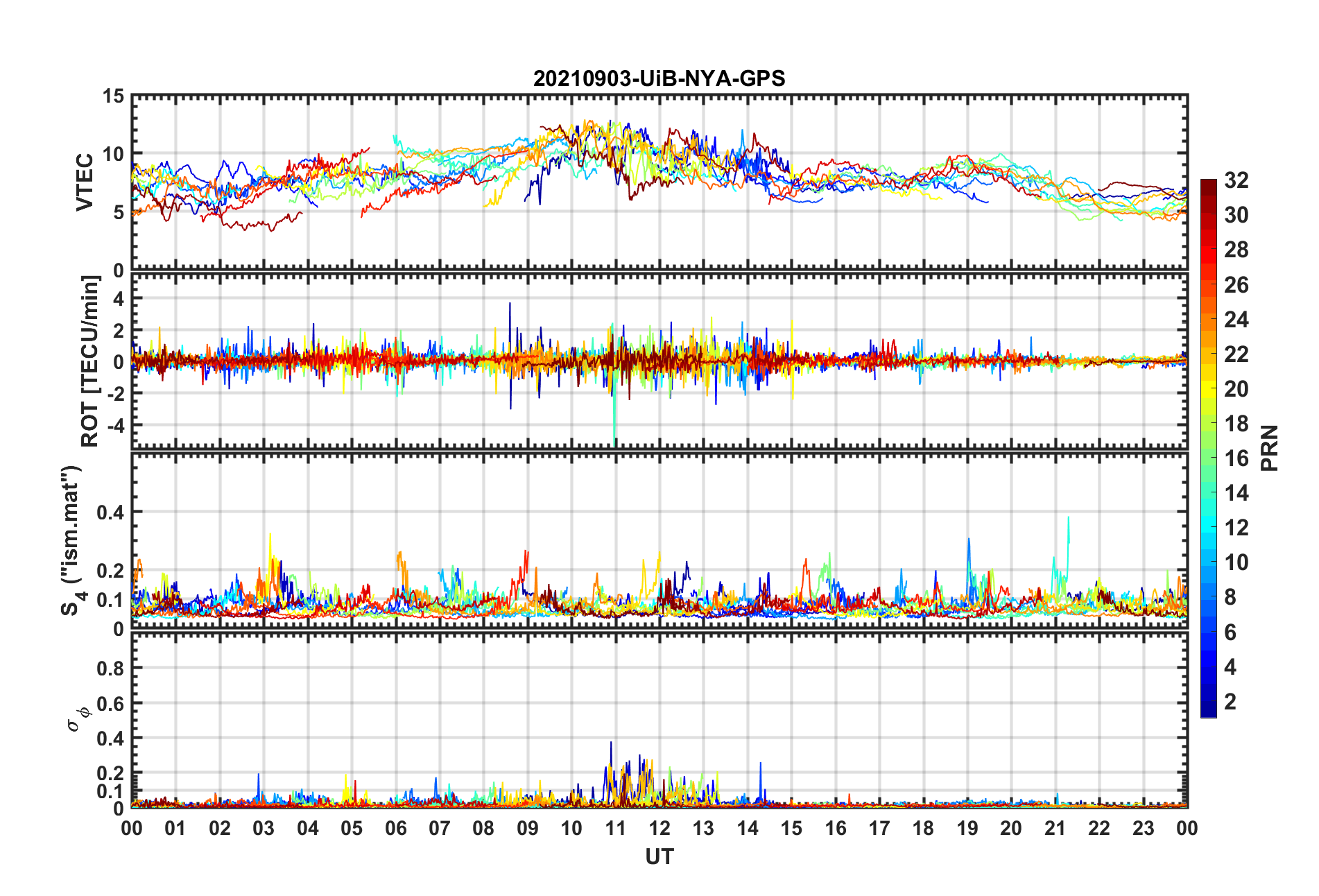Screen dimensions: 1319x896
Task: Click the S4 ("ism.mat") axis label
Action: point(74,541)
